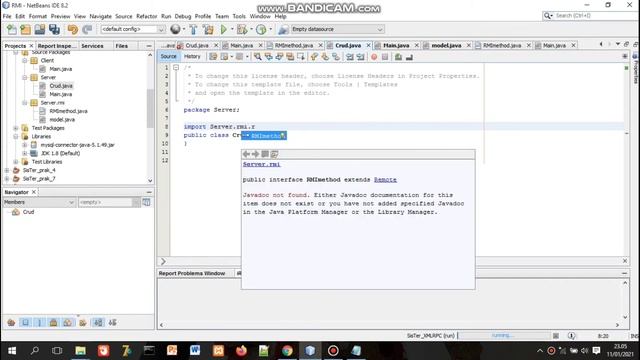Toggle Show Inherited Members in Navigator
This screenshot has height=360, width=640.
click(x=11, y=322)
